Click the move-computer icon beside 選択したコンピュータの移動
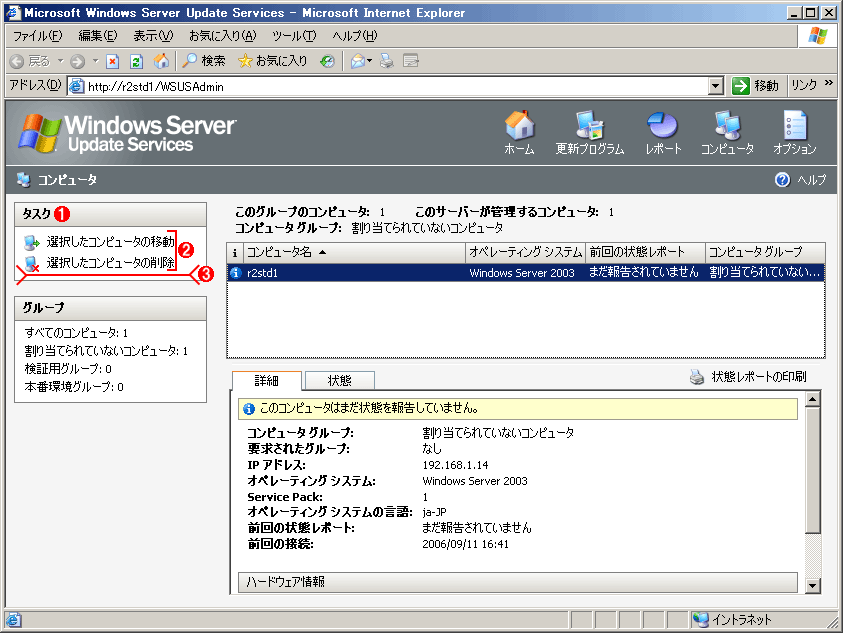 [32, 243]
